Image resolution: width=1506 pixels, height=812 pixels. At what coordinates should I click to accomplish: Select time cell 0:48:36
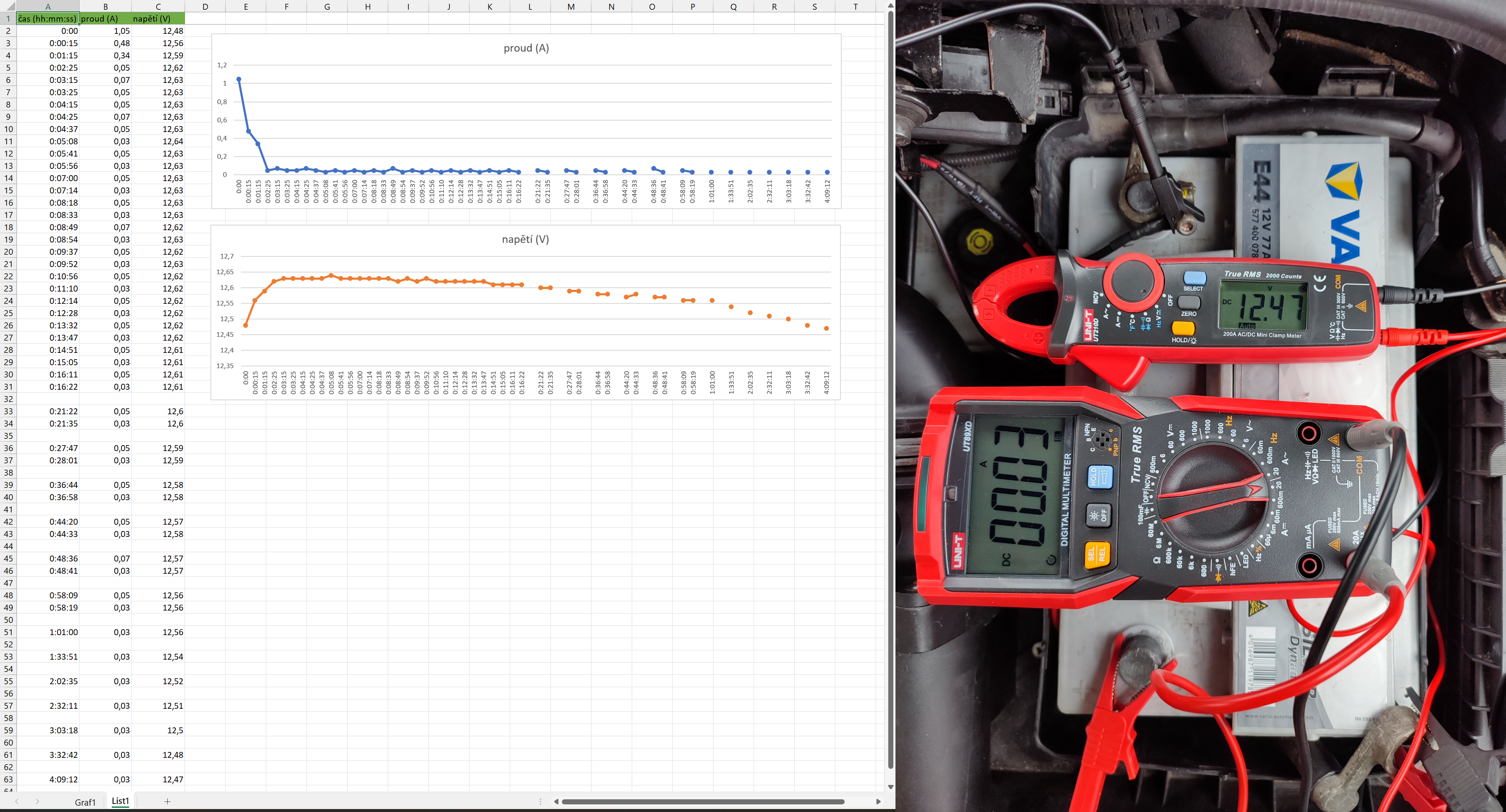(x=48, y=559)
